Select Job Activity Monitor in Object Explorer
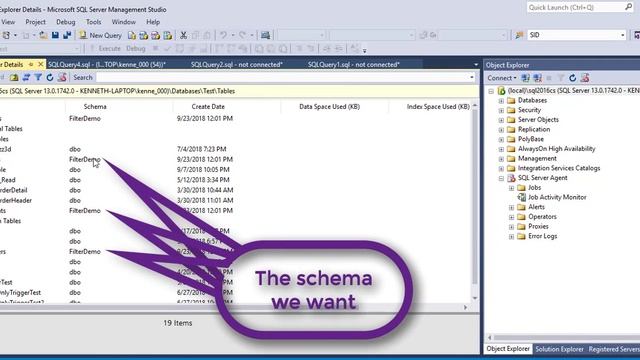640x360 pixels. pyautogui.click(x=557, y=197)
